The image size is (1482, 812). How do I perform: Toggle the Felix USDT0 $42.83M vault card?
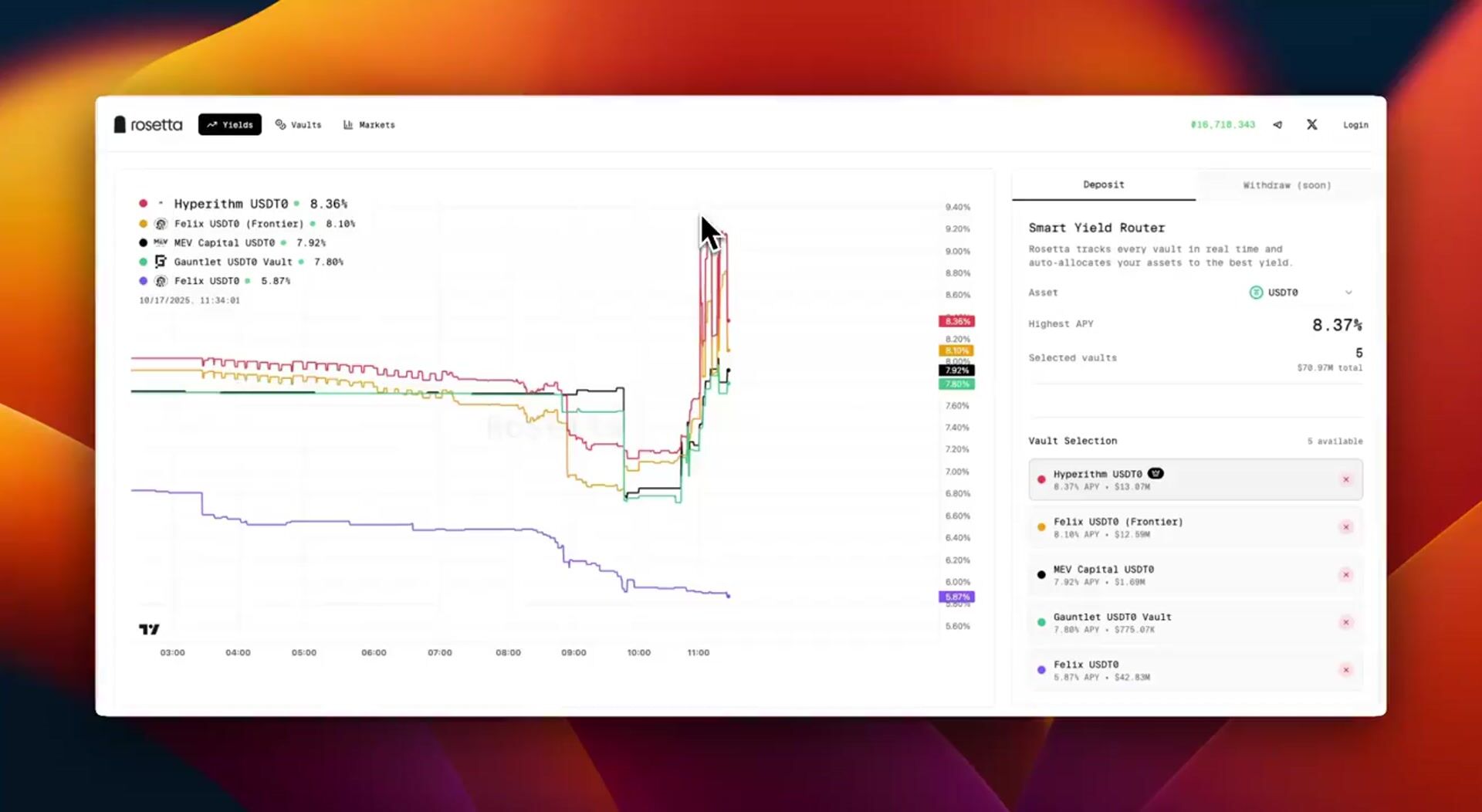click(x=1196, y=670)
